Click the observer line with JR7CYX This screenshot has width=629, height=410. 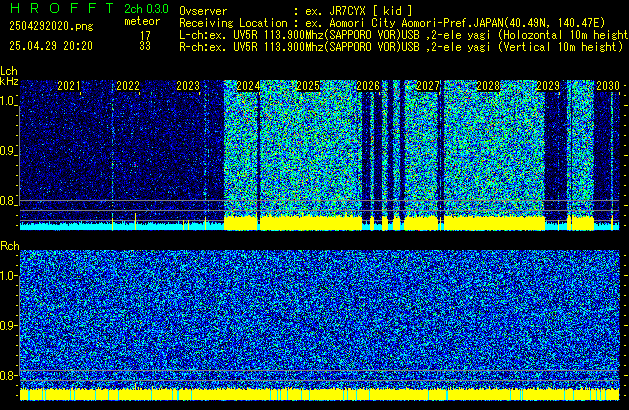[296, 11]
